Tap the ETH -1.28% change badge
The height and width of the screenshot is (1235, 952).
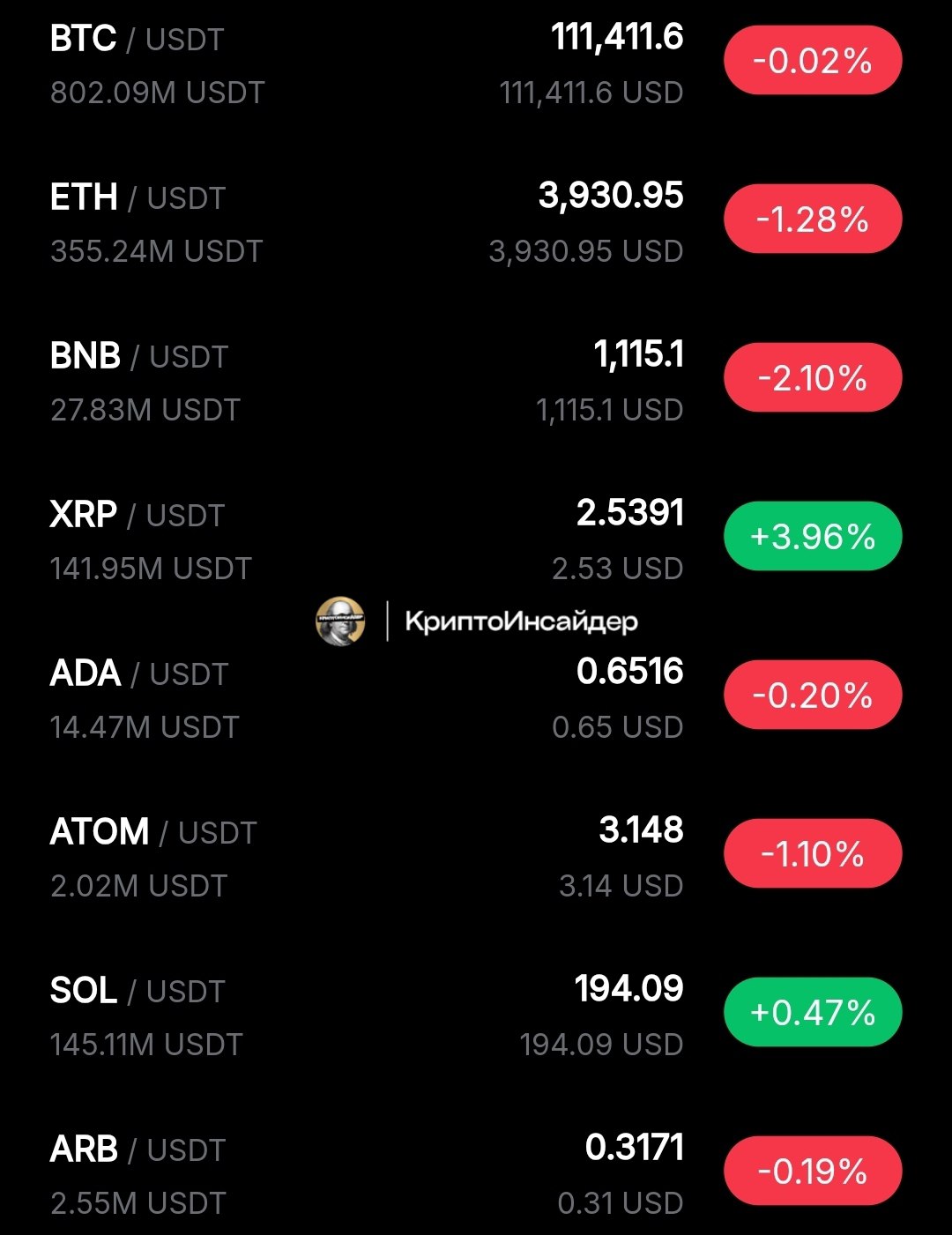pos(813,219)
